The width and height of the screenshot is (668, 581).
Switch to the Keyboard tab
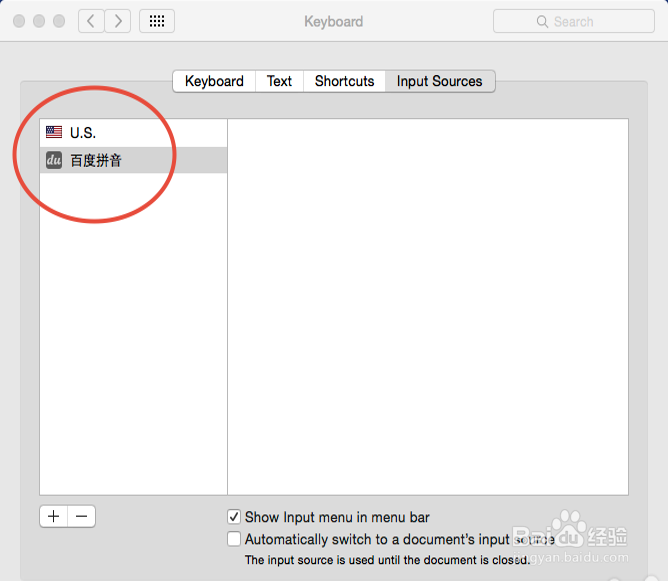tap(214, 81)
